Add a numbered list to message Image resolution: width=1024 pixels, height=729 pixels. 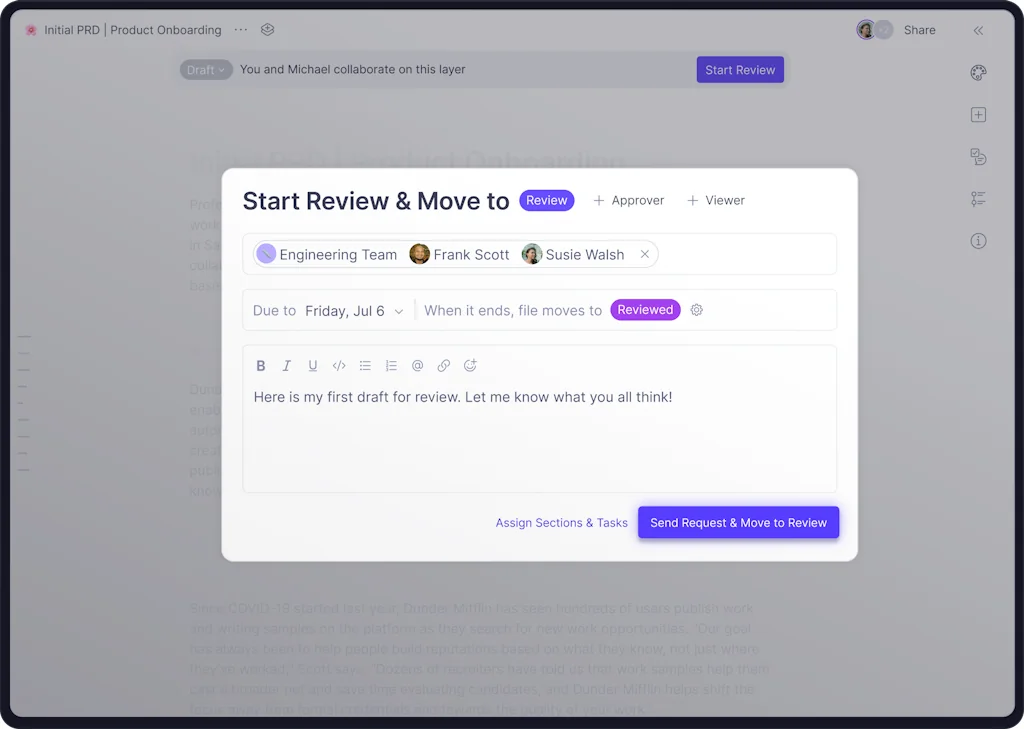click(391, 366)
